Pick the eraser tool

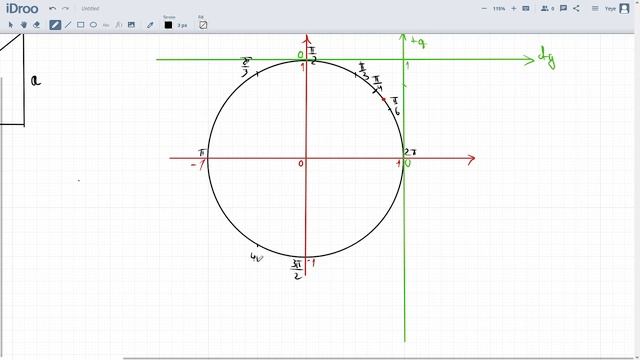[x=37, y=25]
